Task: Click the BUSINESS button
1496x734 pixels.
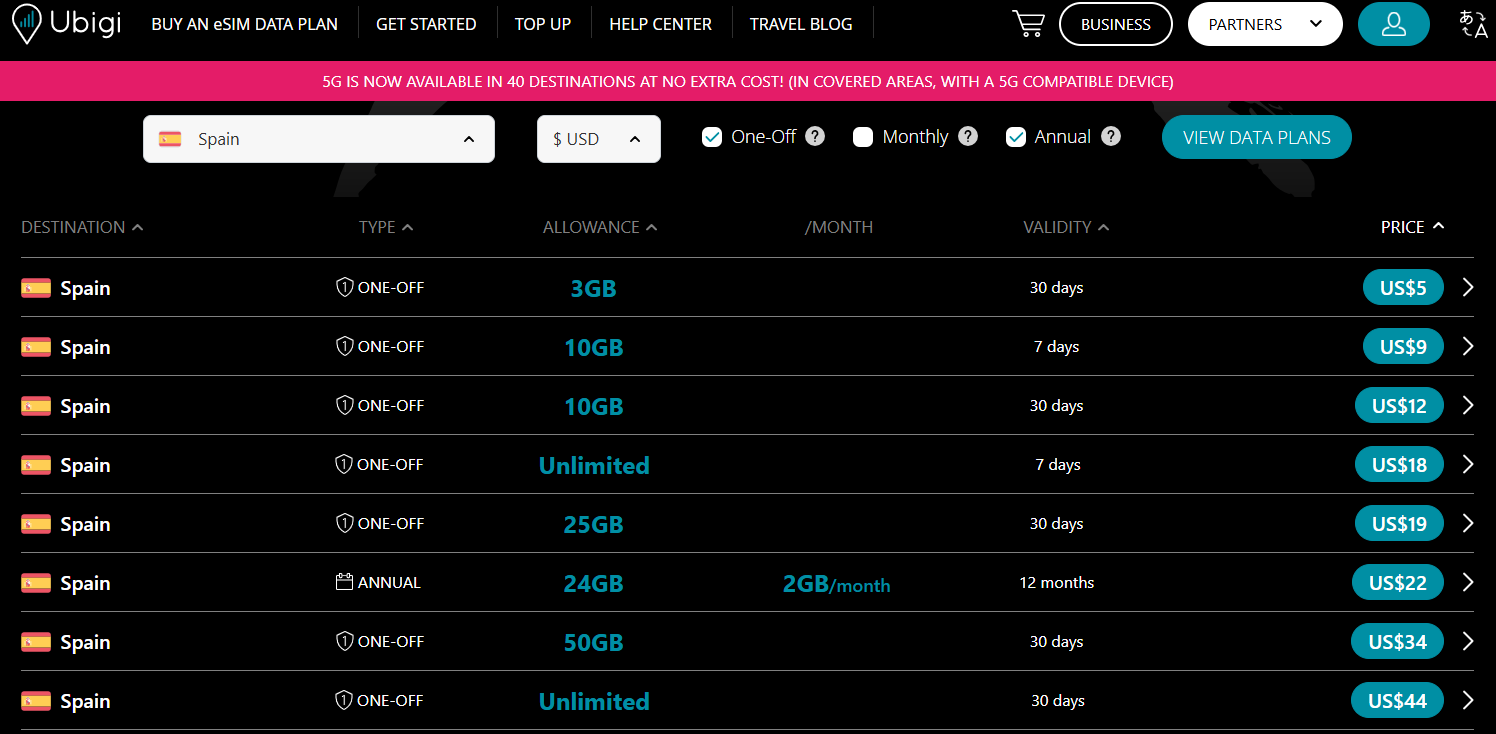Action: [1116, 24]
